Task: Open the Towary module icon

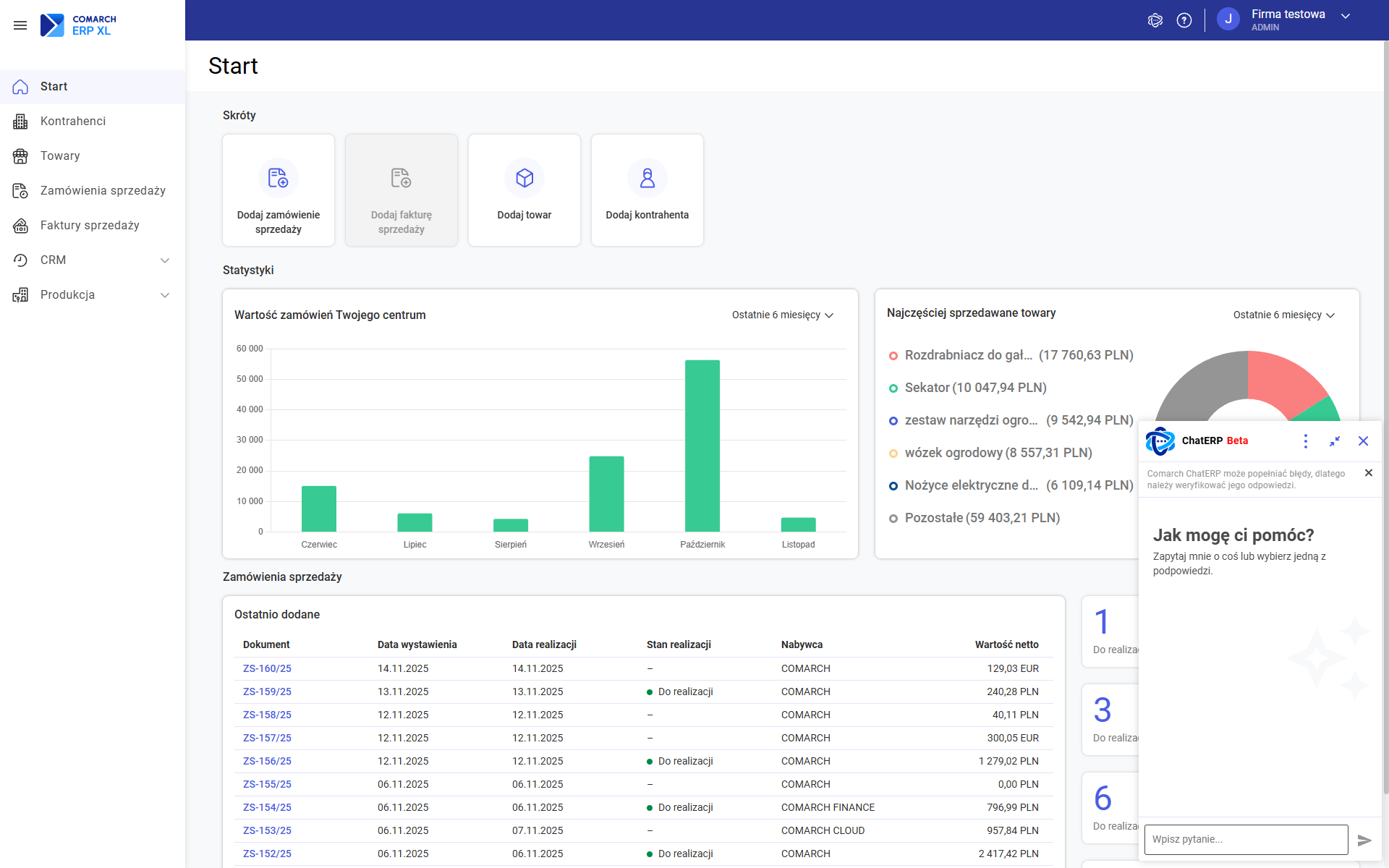Action: (20, 156)
